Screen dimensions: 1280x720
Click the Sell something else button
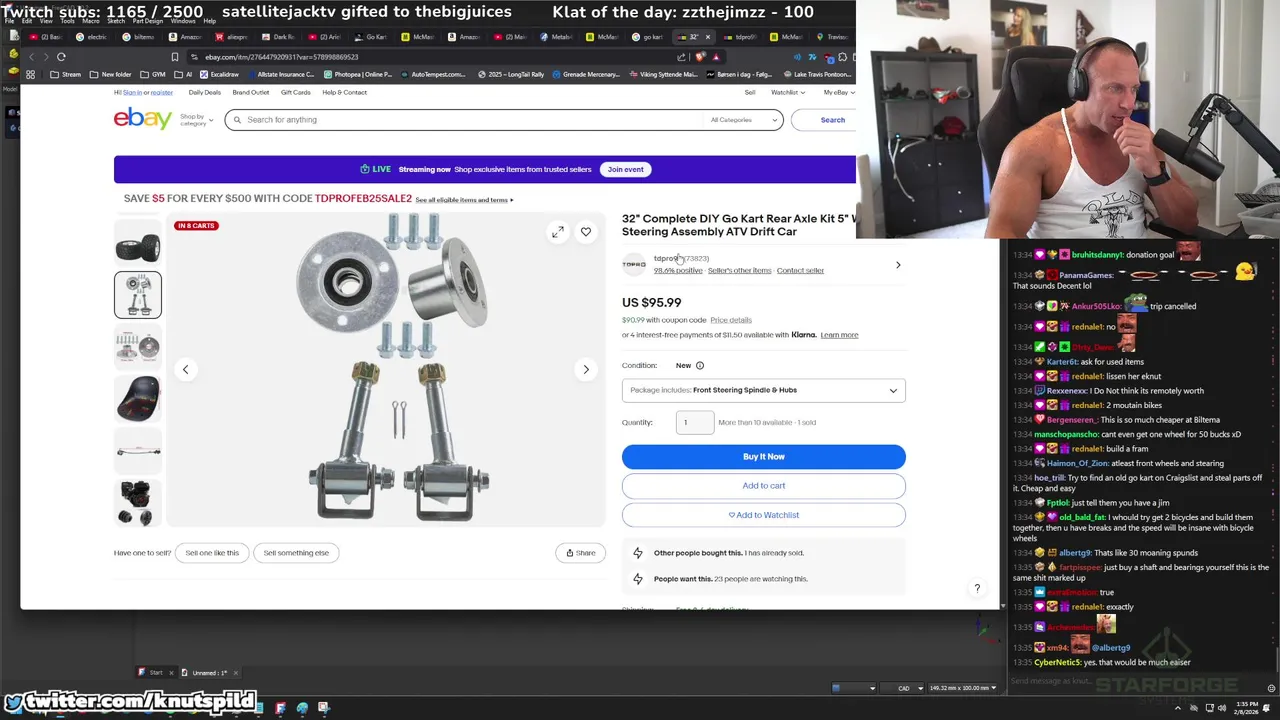pos(296,553)
